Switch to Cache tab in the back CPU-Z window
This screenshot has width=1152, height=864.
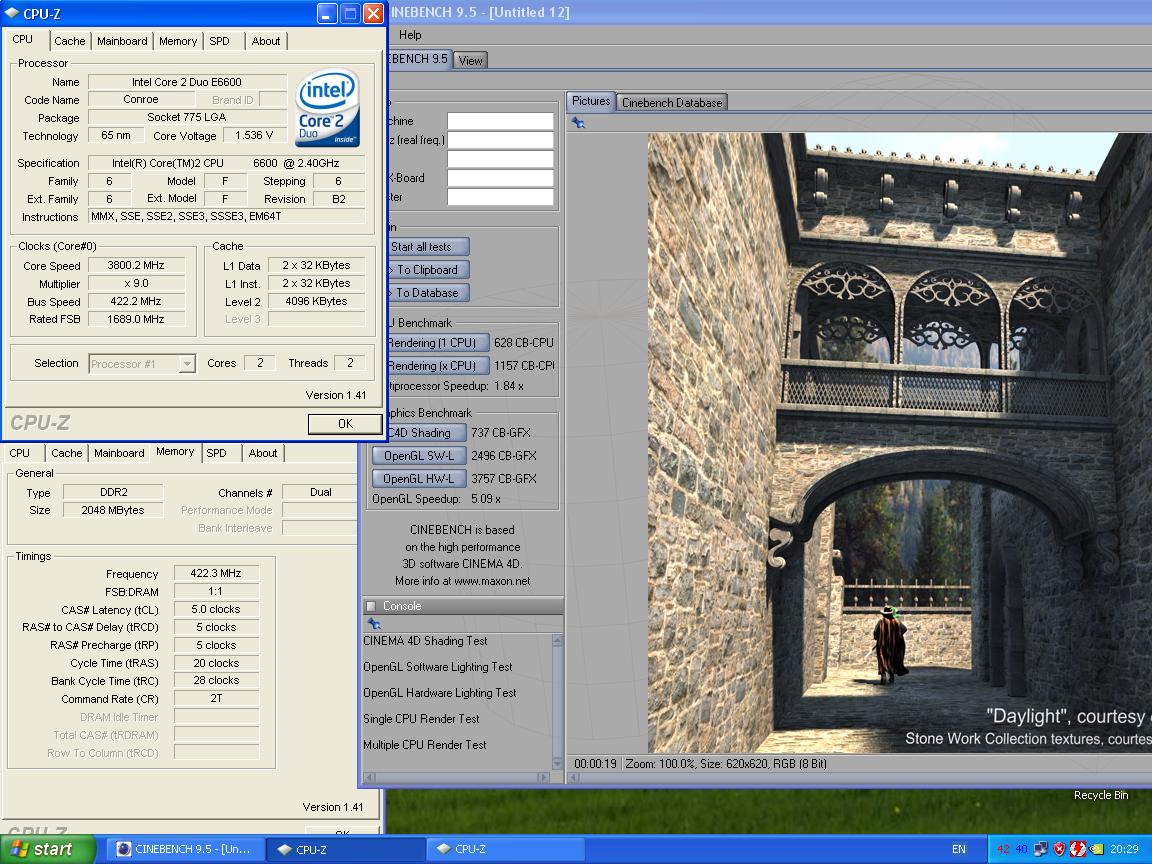click(67, 453)
